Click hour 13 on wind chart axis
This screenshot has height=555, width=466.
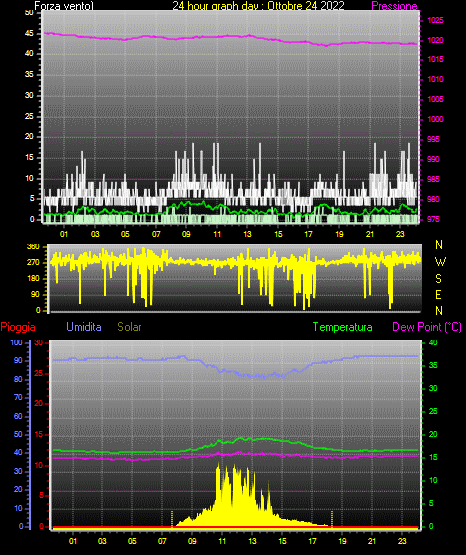click(x=247, y=234)
